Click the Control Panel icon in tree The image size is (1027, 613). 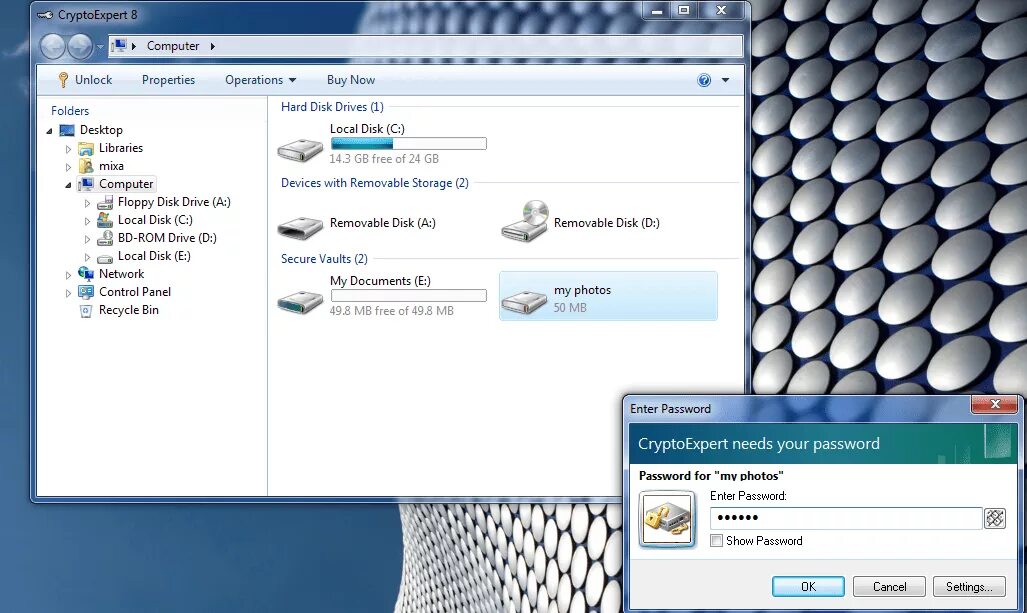[x=86, y=292]
